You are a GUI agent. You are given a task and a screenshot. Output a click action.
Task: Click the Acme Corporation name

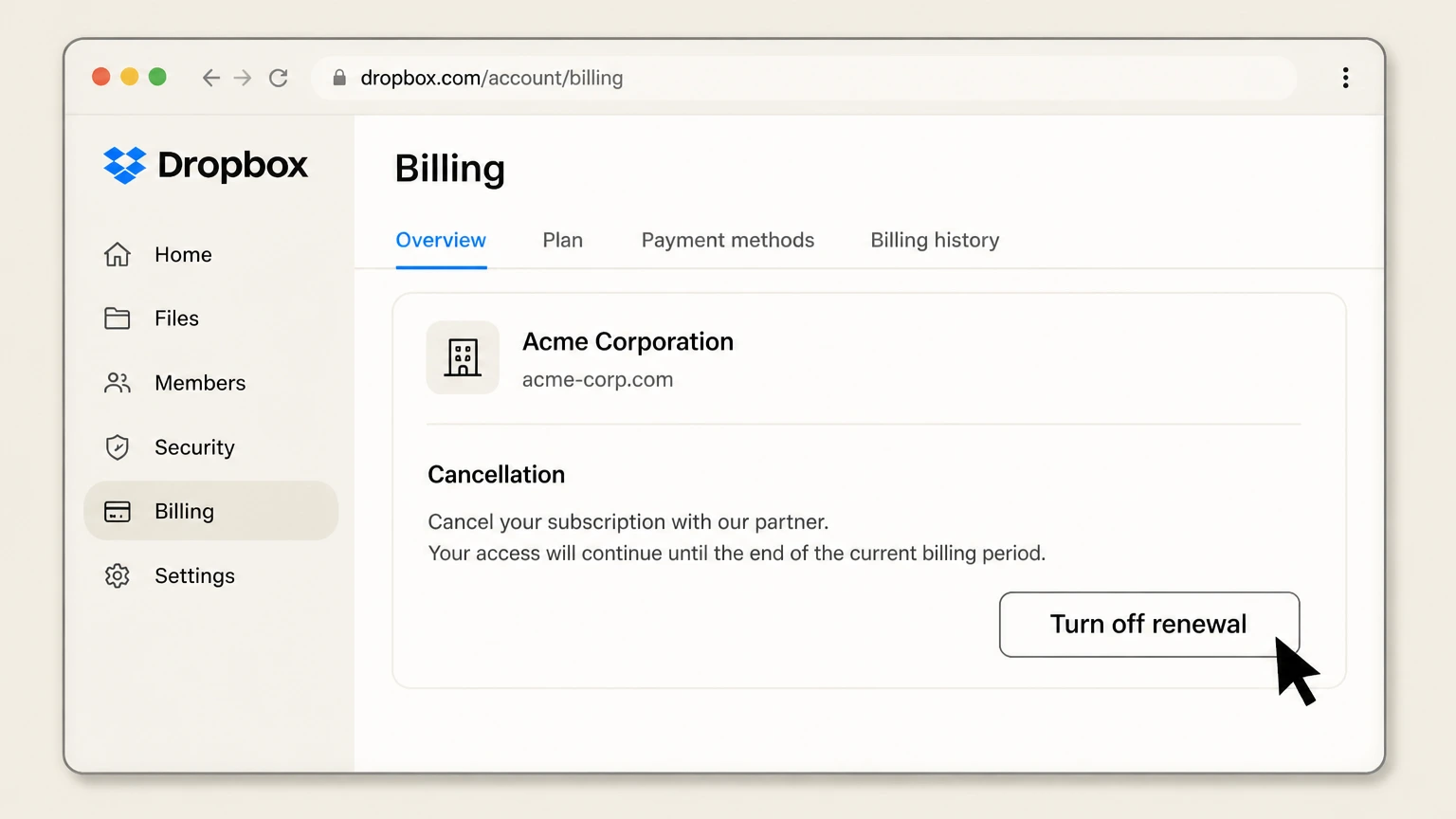tap(628, 341)
